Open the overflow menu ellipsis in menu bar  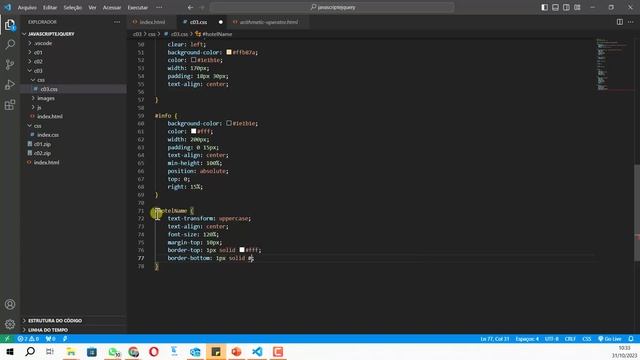coord(159,7)
